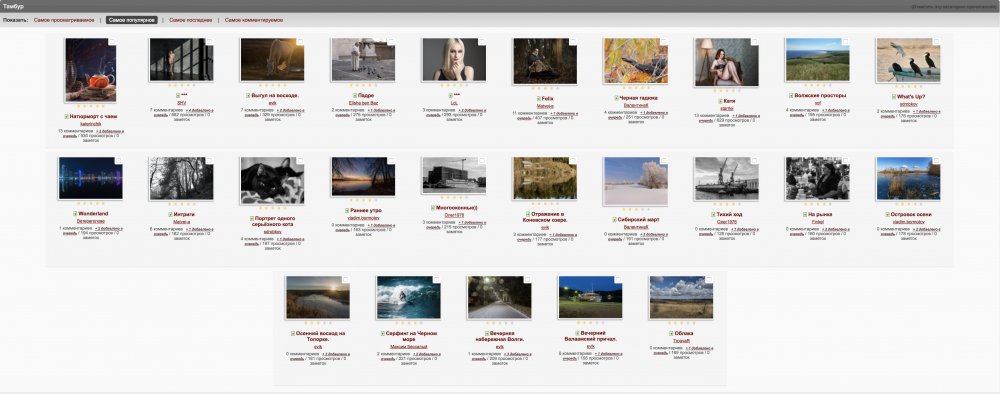
Task: Open the black cat portrait thumbnail
Action: 272,180
